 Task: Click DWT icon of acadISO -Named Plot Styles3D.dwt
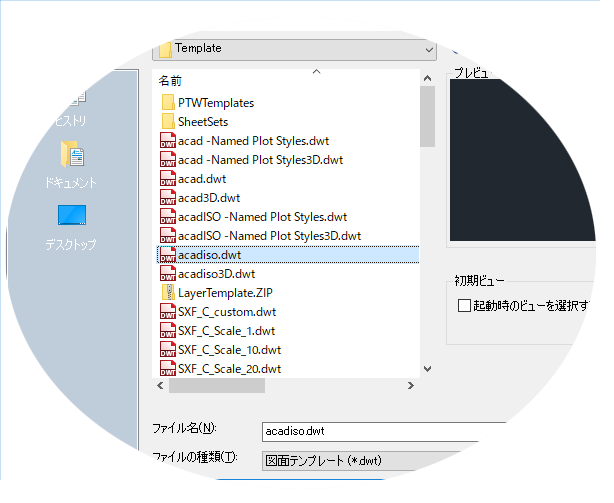168,236
